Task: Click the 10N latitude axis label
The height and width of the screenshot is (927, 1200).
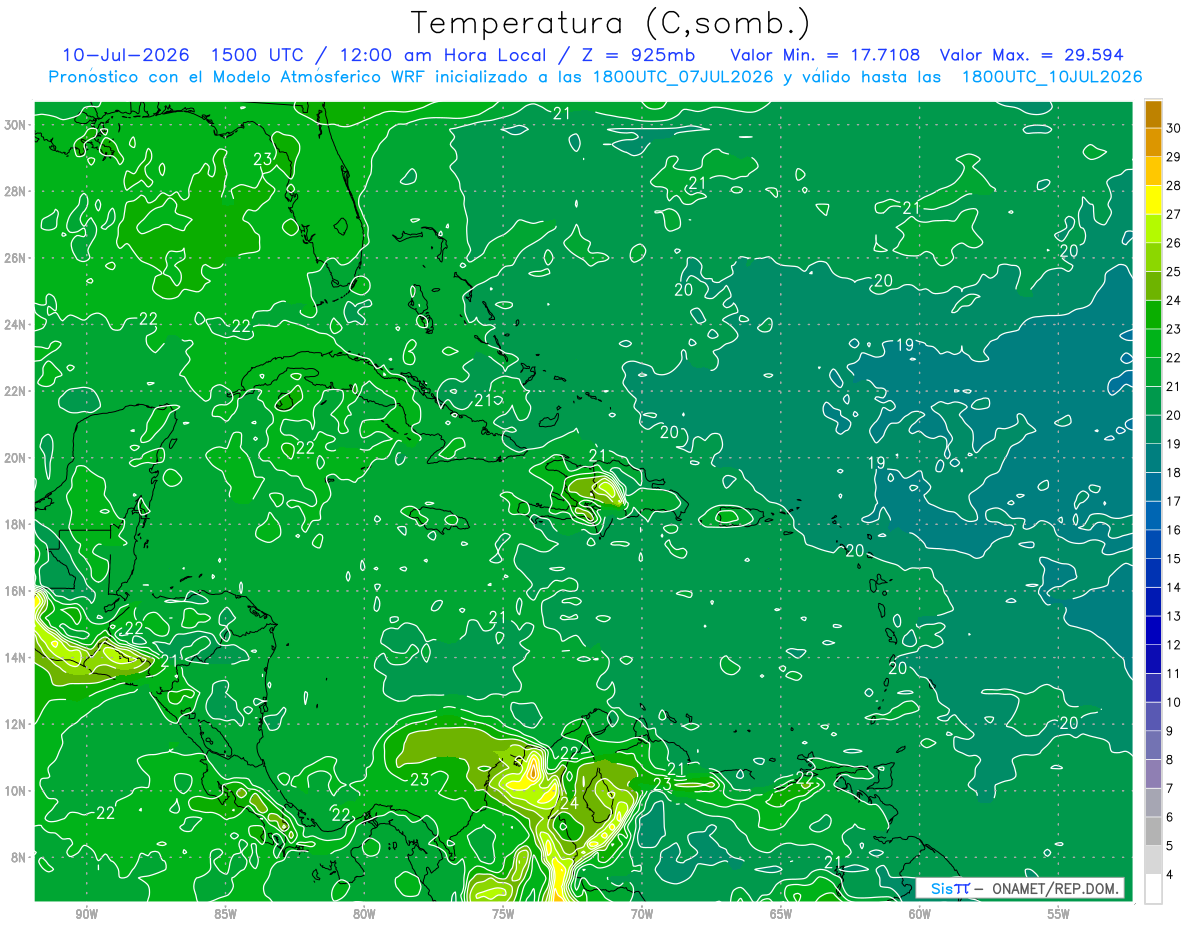Action: click(x=15, y=790)
